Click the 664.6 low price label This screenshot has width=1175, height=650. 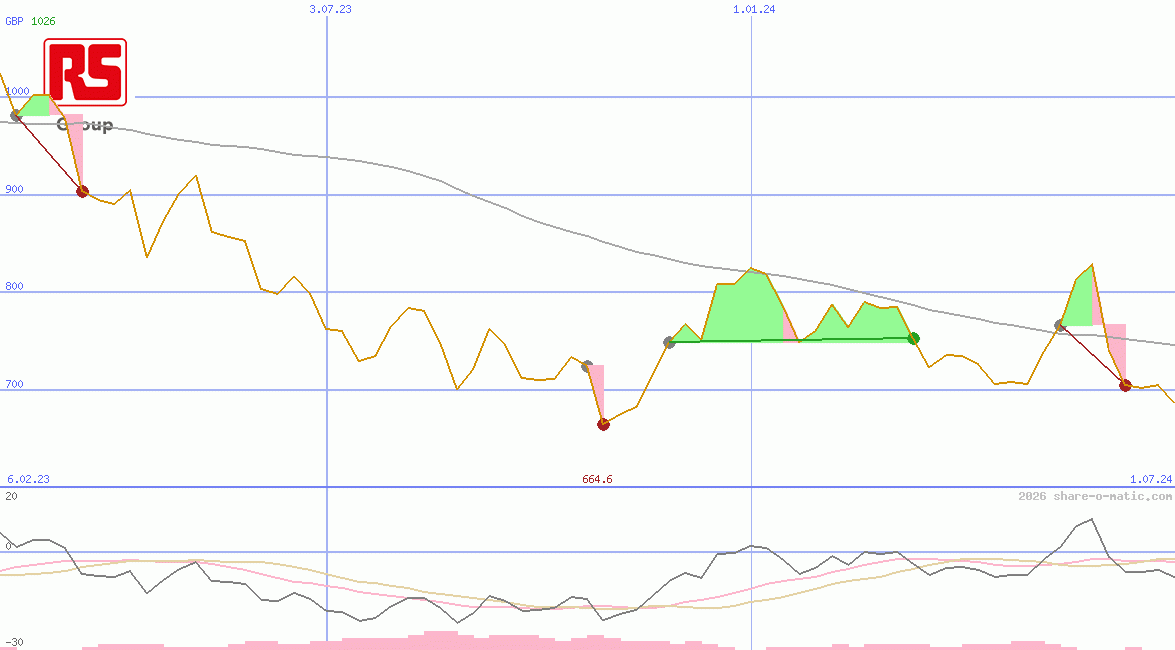tap(595, 479)
